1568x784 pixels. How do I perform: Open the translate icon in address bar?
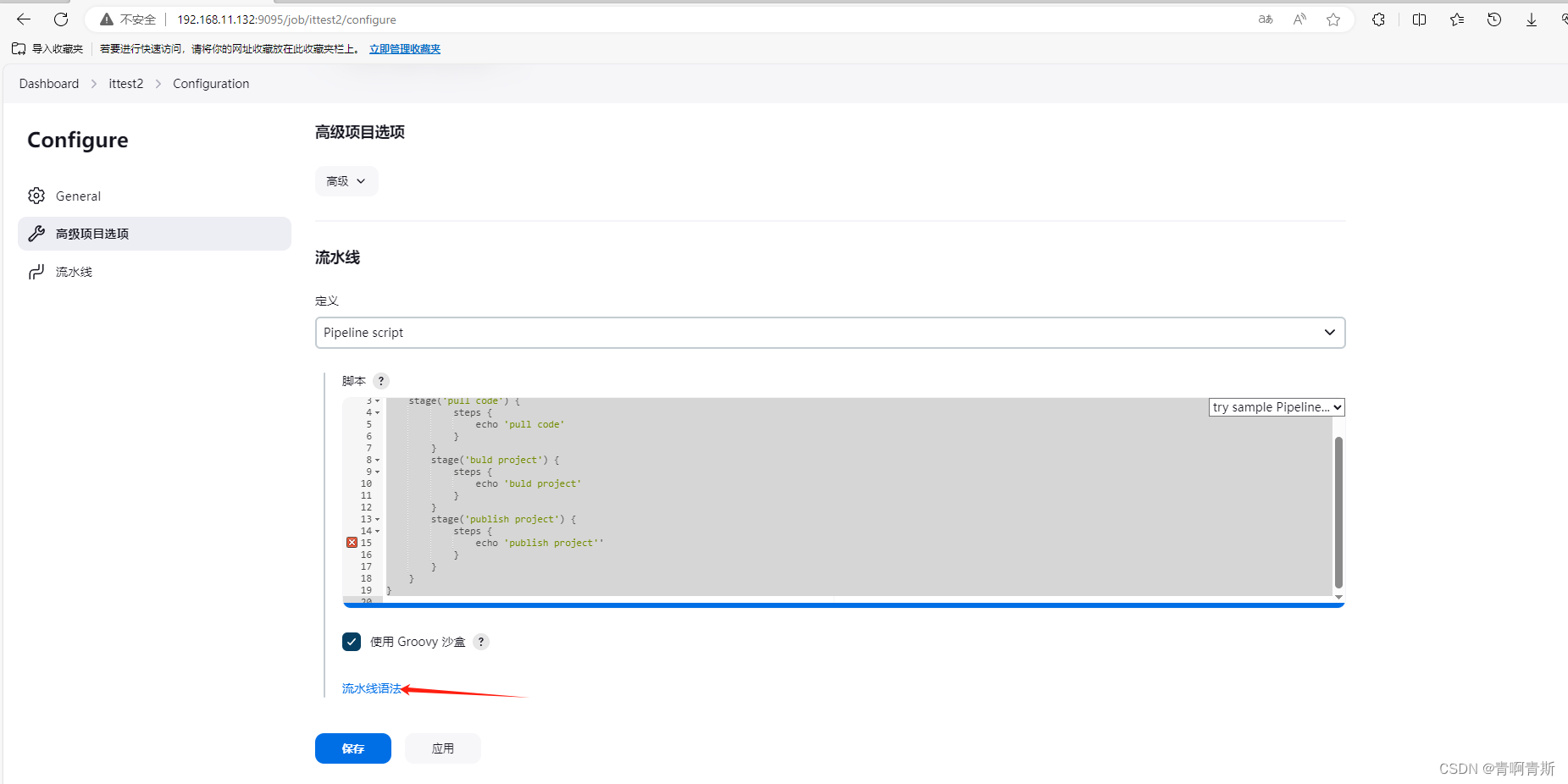(x=1266, y=19)
